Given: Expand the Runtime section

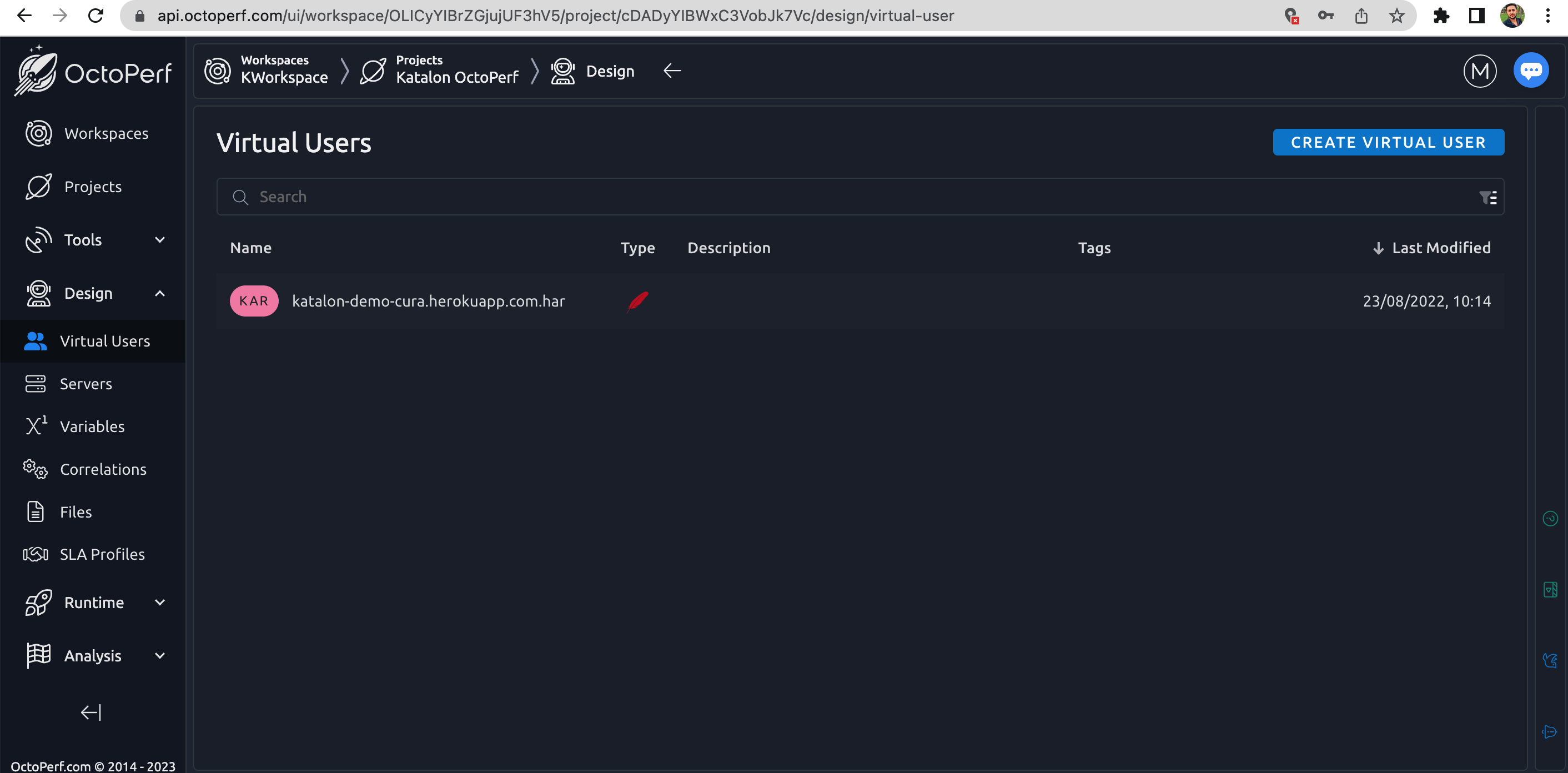Looking at the screenshot, I should (x=159, y=602).
